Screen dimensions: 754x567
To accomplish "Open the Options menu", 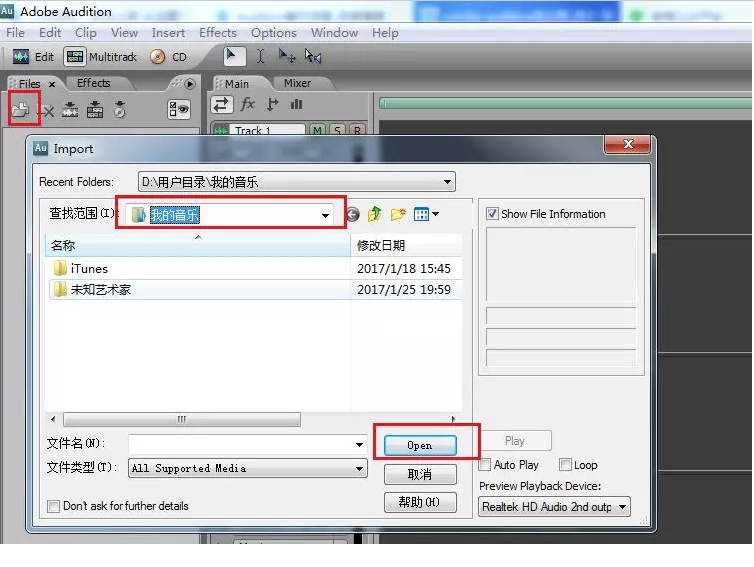I will (274, 33).
